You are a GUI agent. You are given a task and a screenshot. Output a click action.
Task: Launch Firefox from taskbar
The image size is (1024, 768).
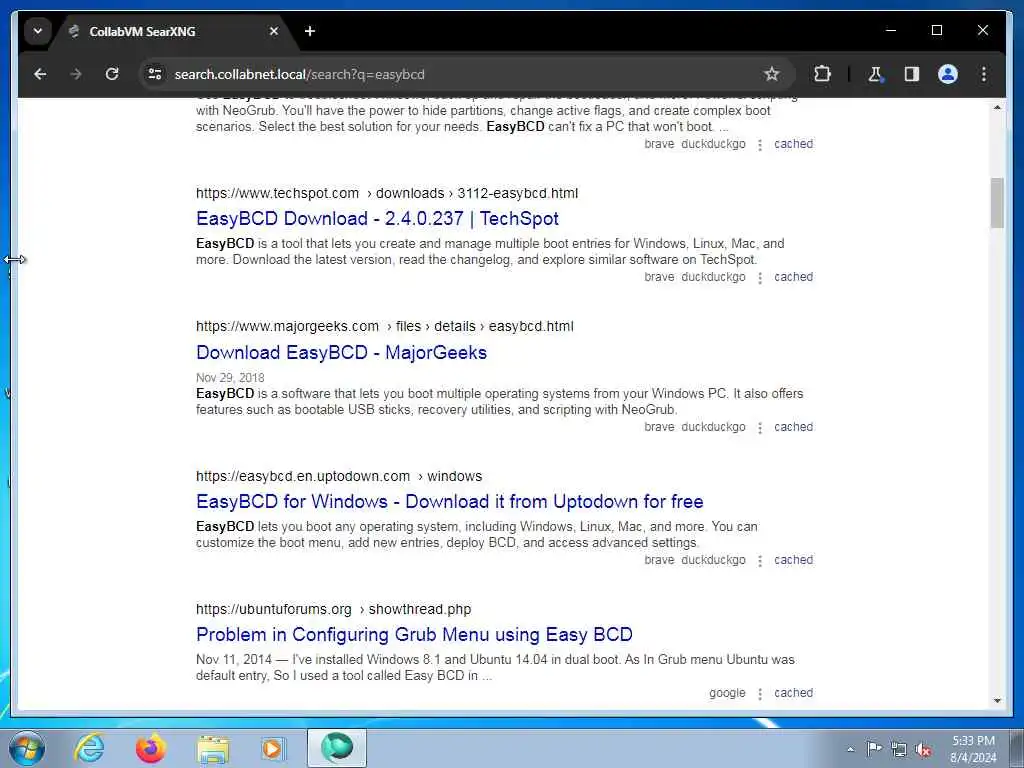(150, 748)
